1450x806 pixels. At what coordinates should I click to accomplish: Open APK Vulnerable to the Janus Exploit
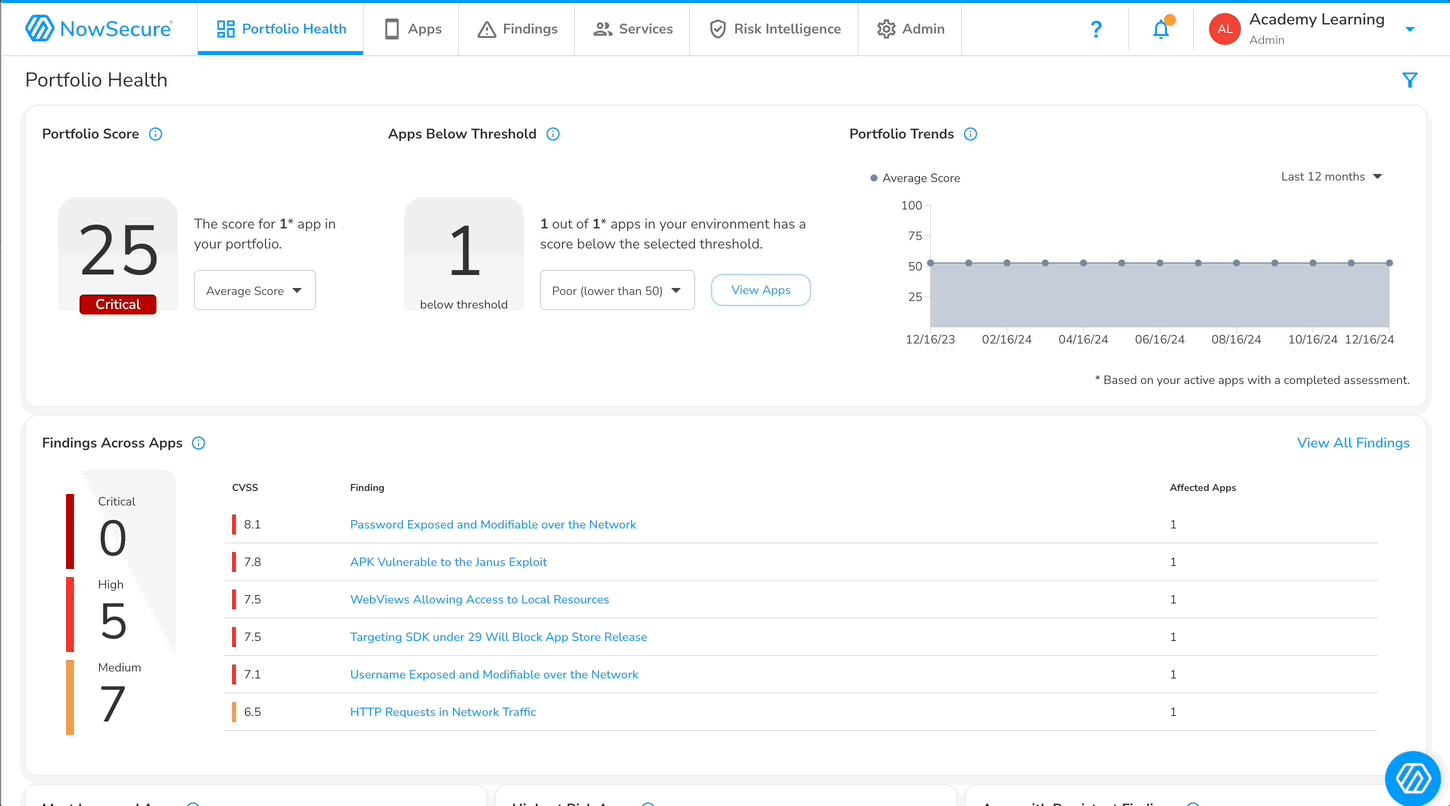[x=449, y=562]
